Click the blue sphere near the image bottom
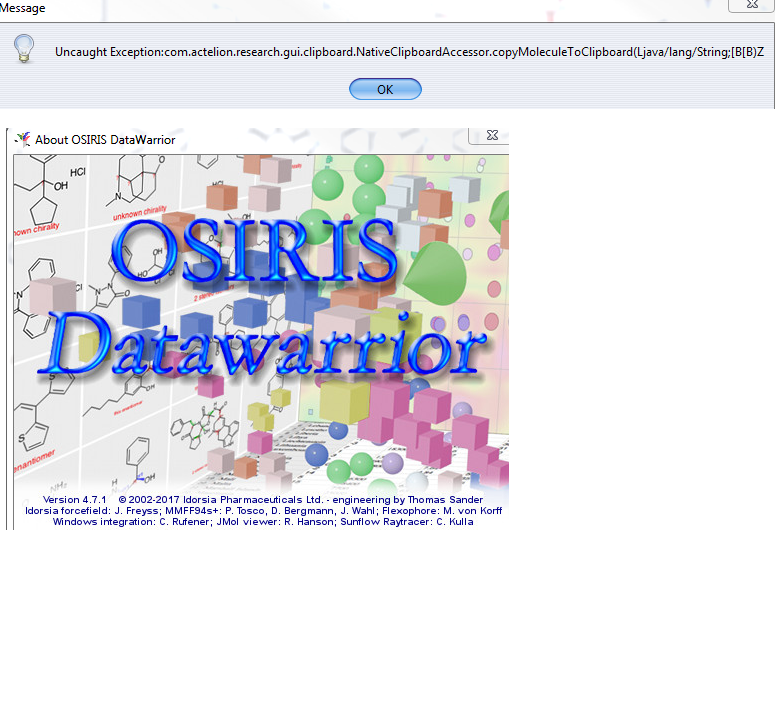The width and height of the screenshot is (775, 721). [318, 454]
